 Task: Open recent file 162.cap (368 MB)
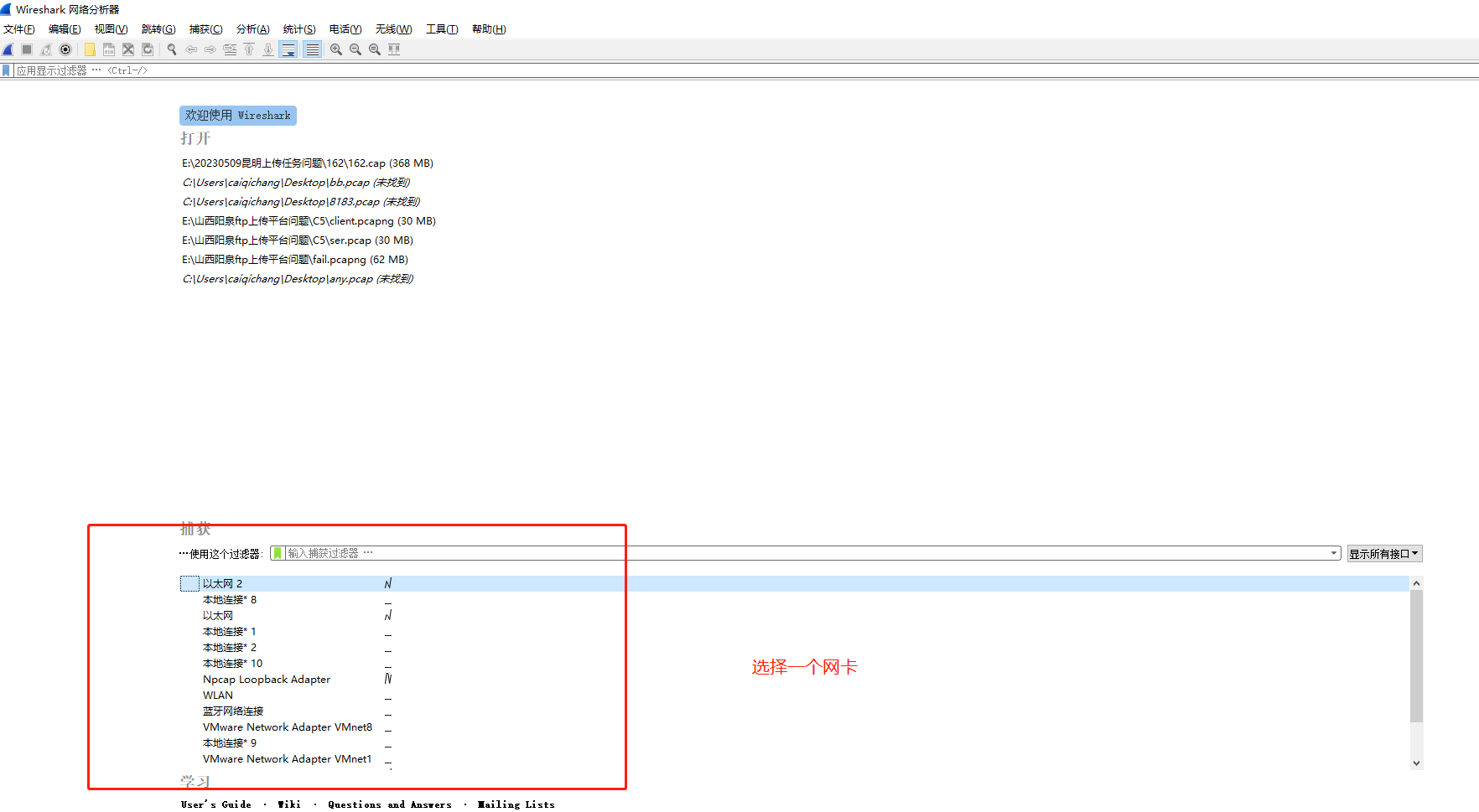[308, 163]
